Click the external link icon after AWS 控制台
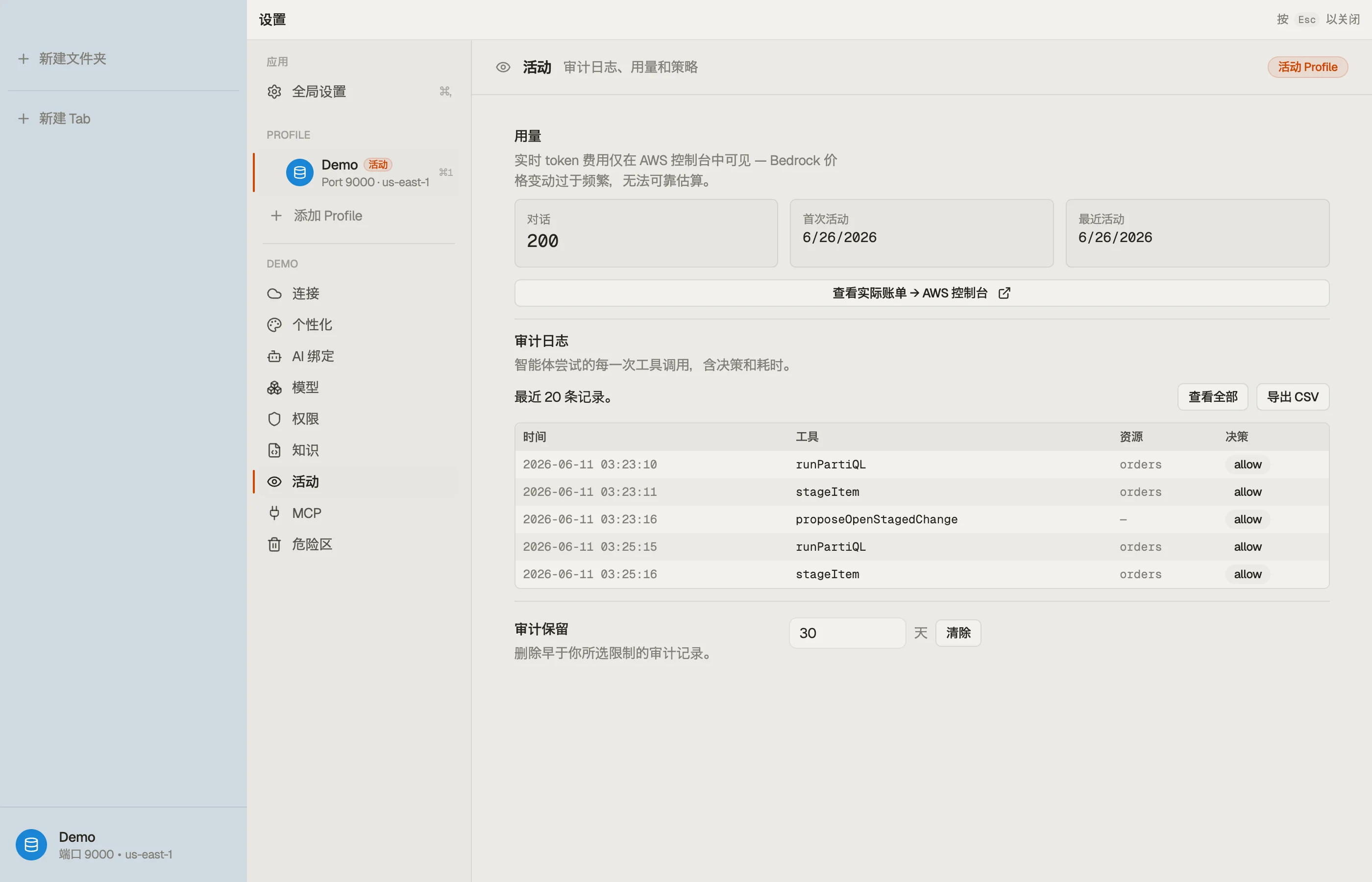Screen dimensions: 1372x882 point(1004,293)
